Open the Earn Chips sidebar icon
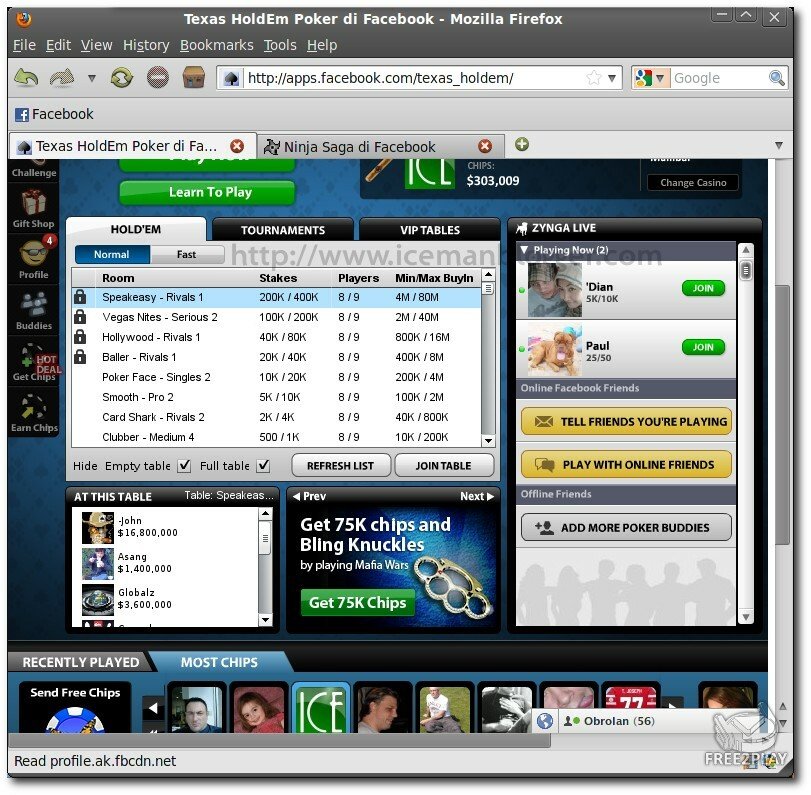Image resolution: width=811 pixels, height=795 pixels. [34, 413]
